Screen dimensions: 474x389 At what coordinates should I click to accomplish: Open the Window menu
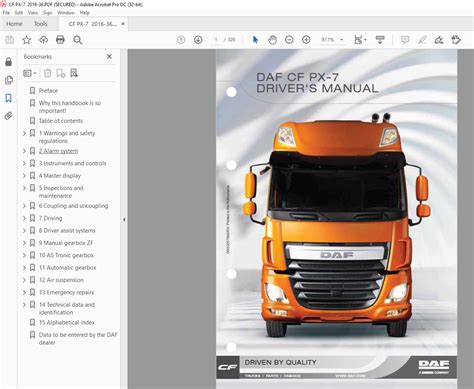pyautogui.click(x=66, y=13)
